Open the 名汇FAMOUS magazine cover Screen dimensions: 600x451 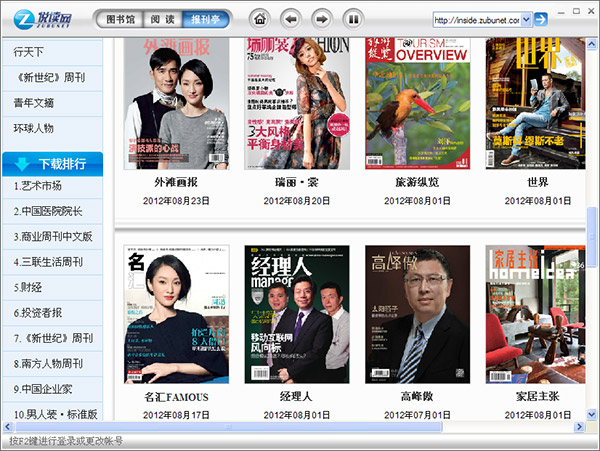(x=176, y=314)
